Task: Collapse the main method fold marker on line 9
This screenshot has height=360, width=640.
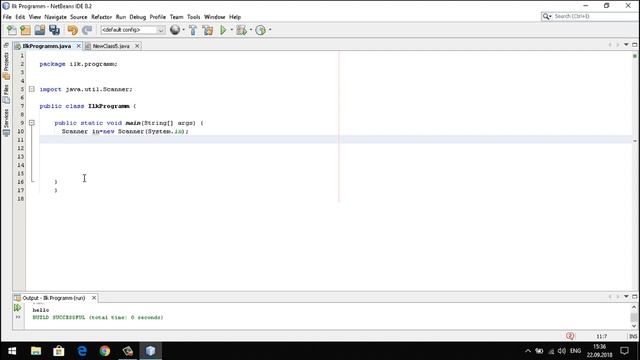Action: pos(31,123)
